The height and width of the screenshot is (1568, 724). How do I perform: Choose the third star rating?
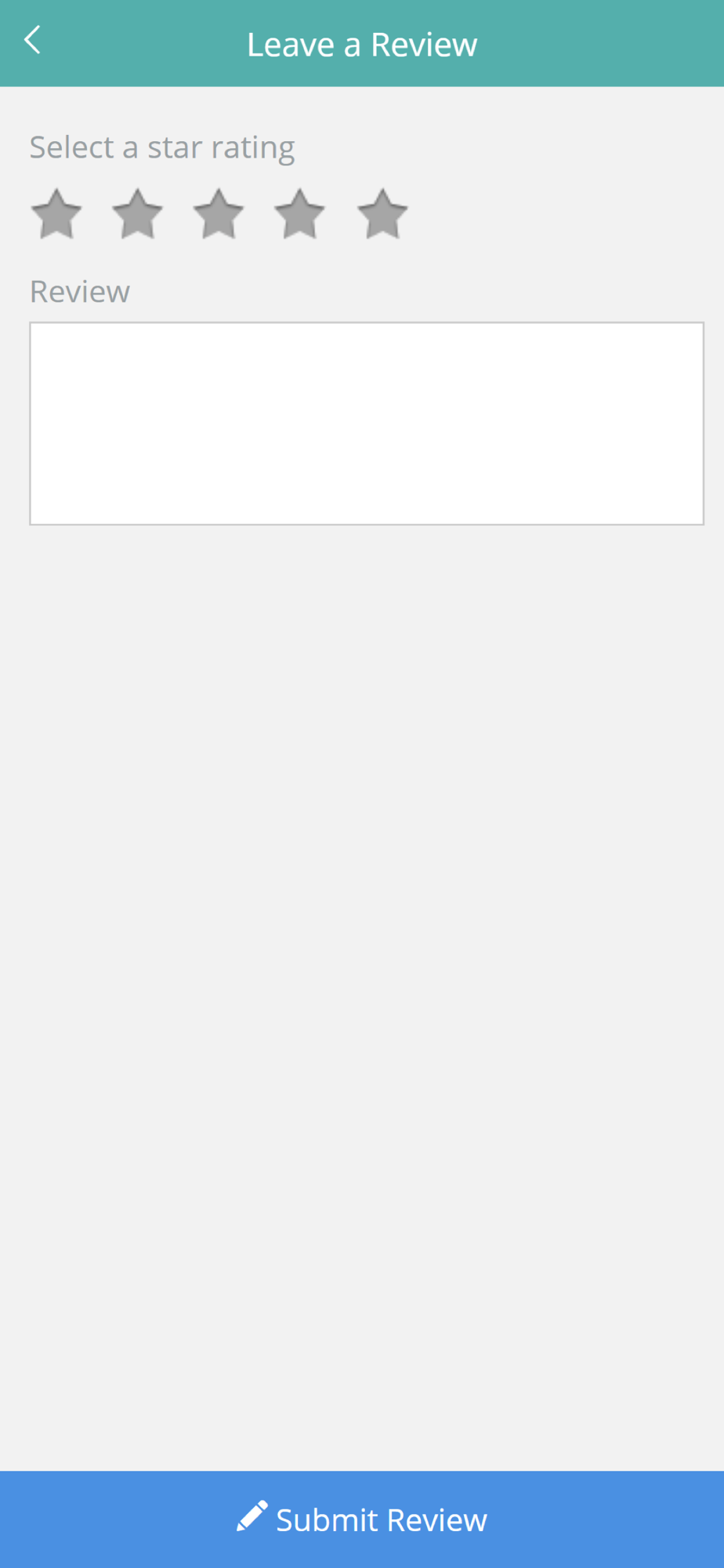coord(219,214)
